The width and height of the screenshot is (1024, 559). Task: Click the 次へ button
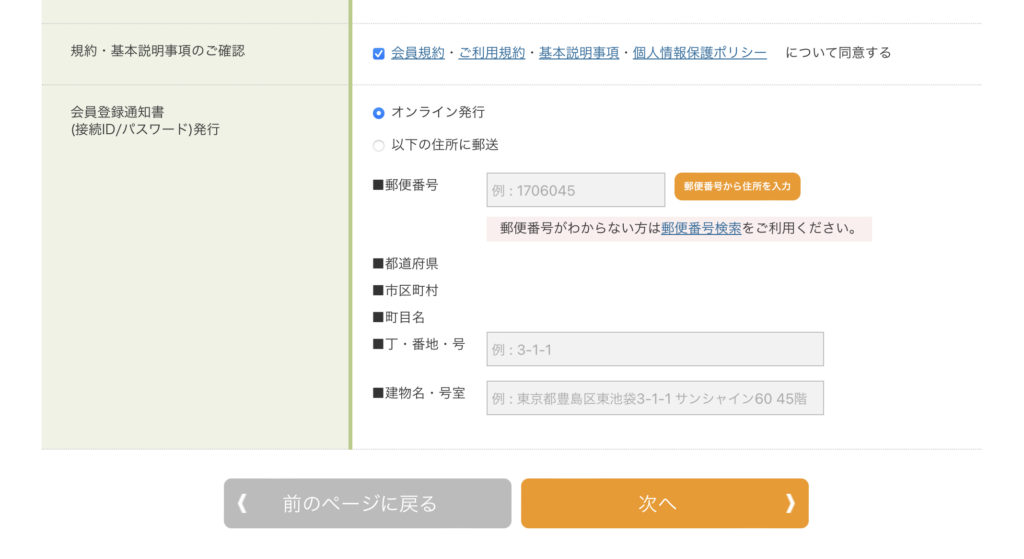pyautogui.click(x=665, y=503)
